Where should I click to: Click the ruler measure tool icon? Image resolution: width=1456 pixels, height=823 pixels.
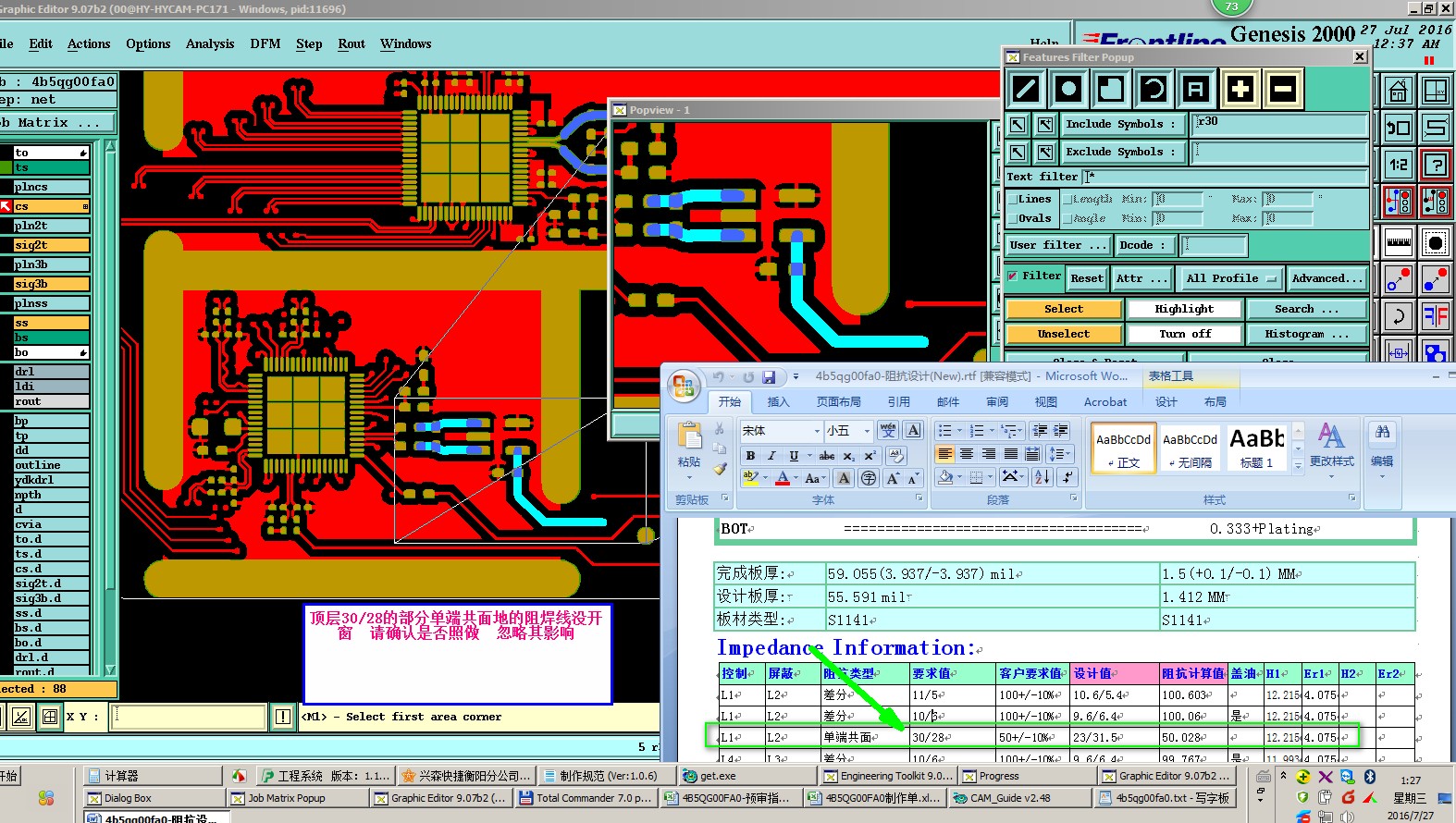(1399, 242)
